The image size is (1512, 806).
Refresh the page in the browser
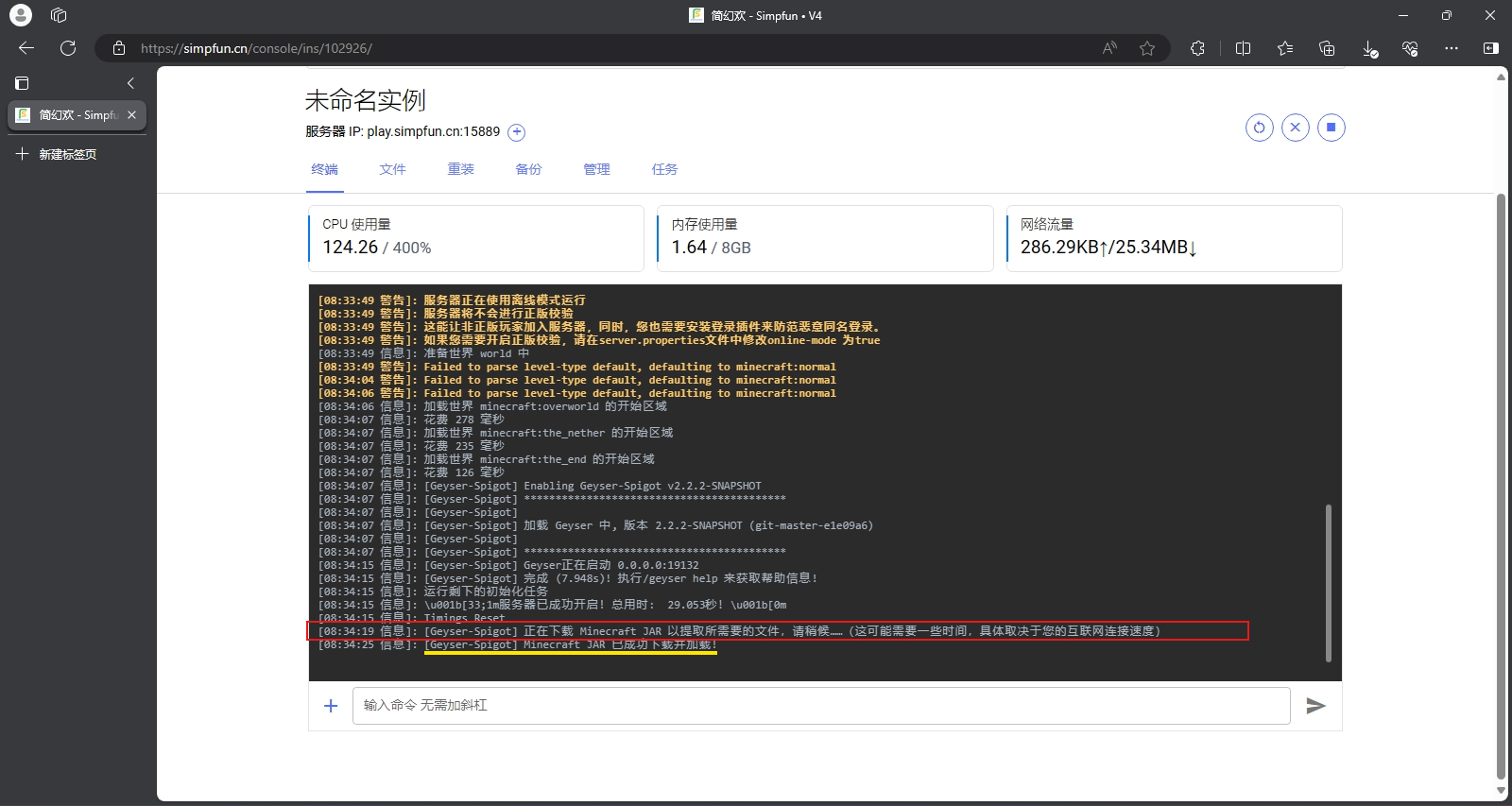(68, 48)
